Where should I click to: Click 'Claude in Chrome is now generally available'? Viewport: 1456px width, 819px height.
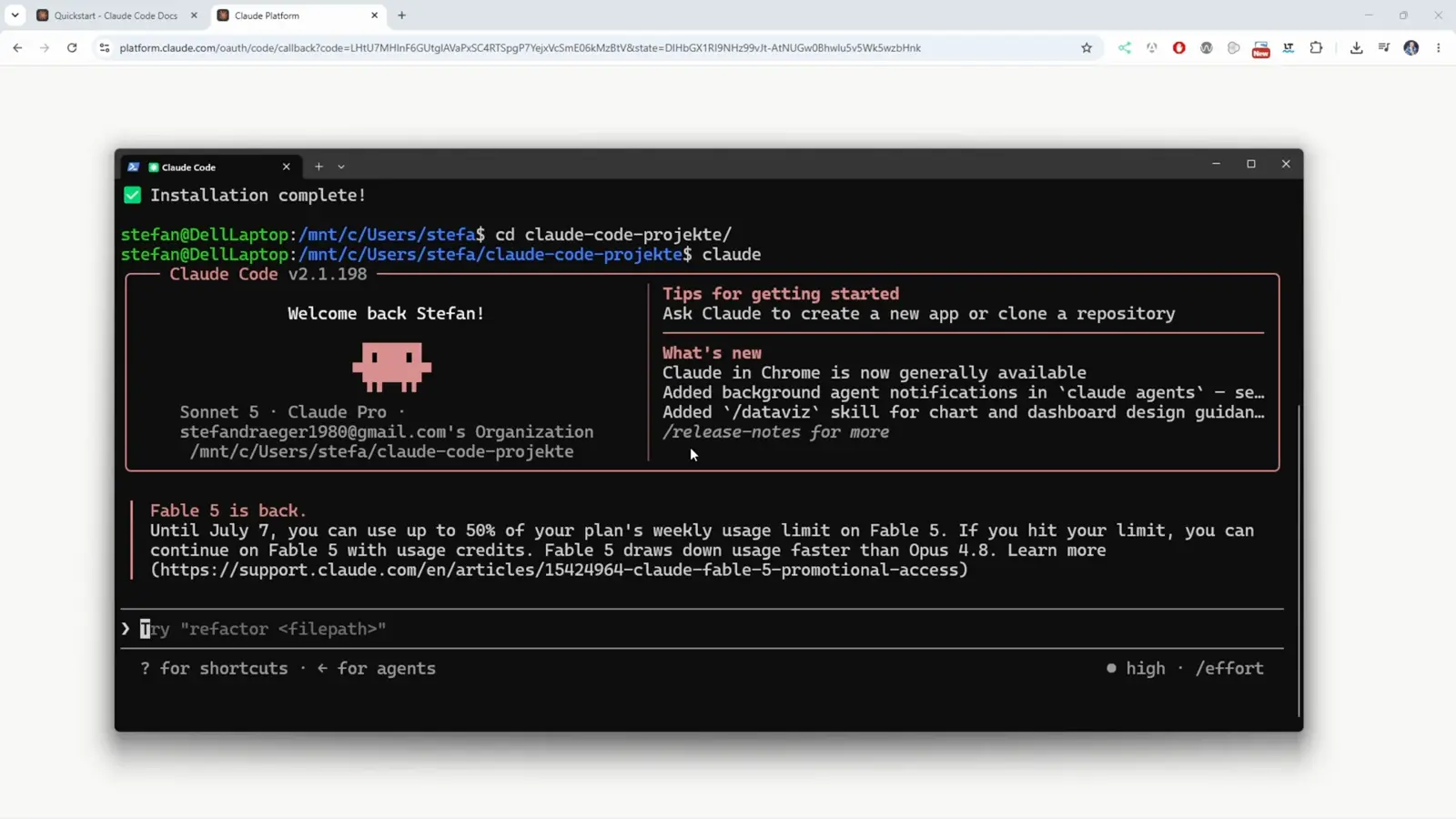[x=875, y=372]
